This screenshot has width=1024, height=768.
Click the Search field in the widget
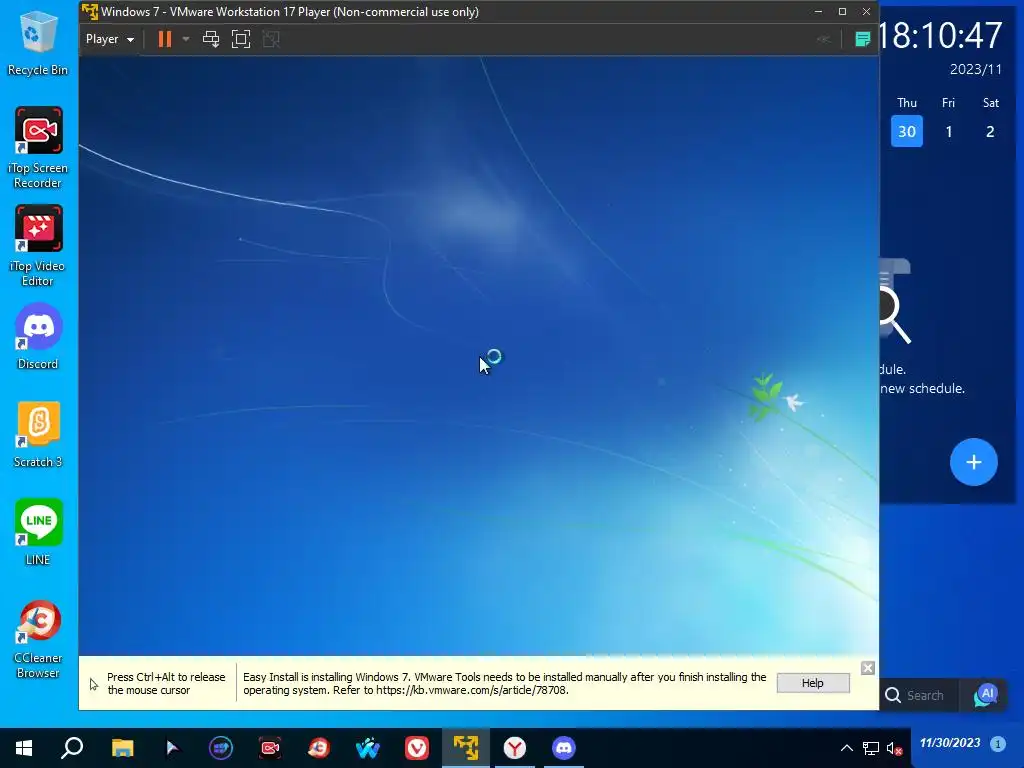[921, 696]
